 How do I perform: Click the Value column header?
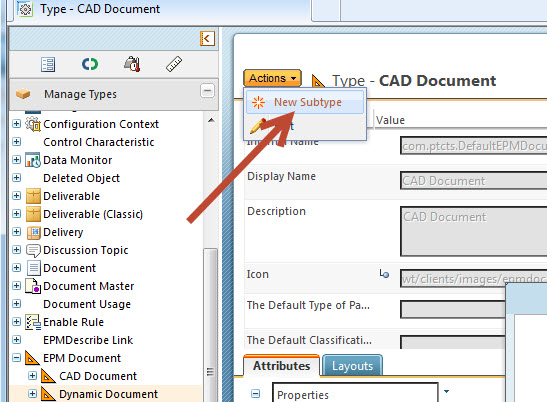(390, 120)
